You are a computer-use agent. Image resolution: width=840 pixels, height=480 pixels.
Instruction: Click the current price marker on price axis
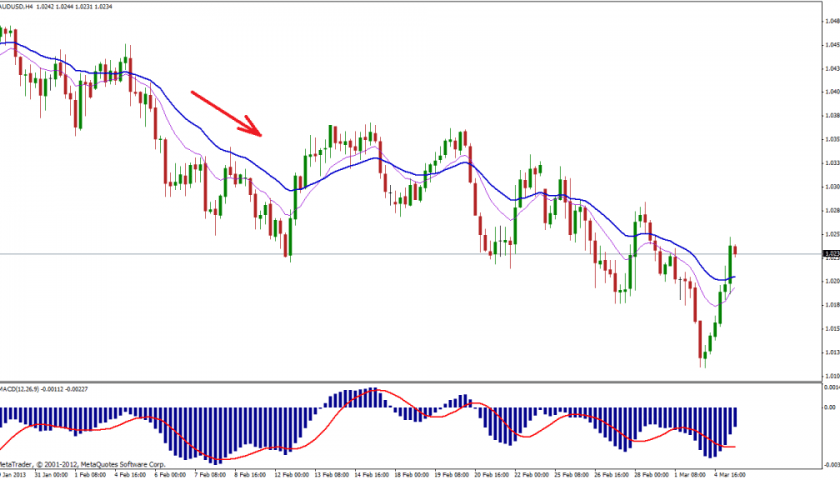pos(830,254)
